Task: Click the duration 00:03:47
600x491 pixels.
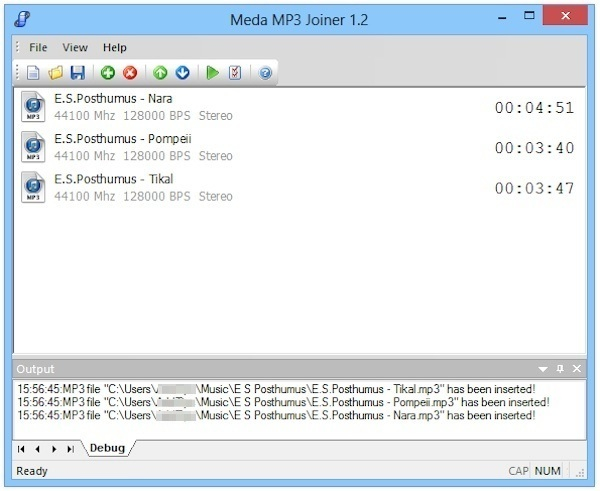Action: 534,188
